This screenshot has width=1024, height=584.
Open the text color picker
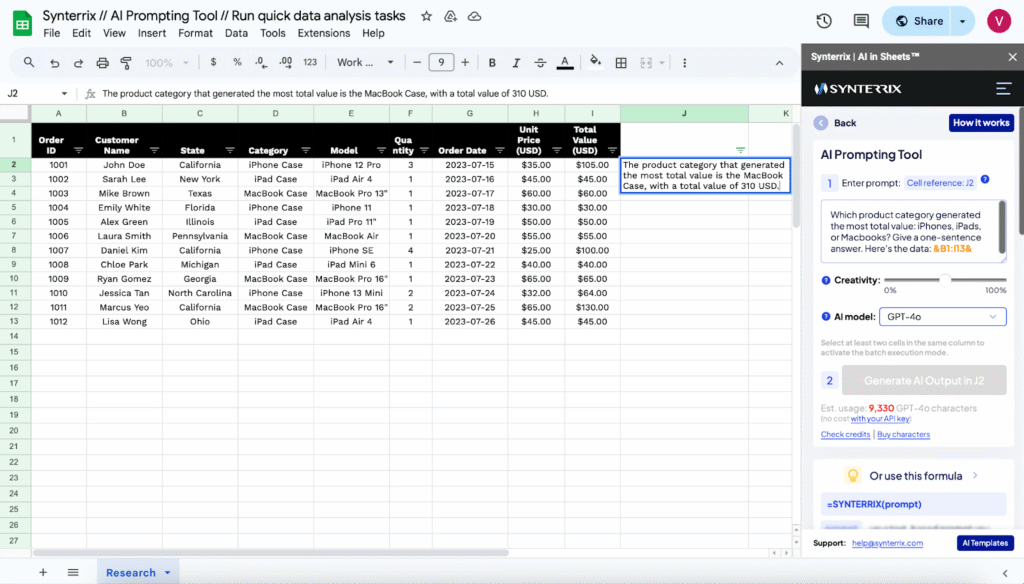point(565,63)
